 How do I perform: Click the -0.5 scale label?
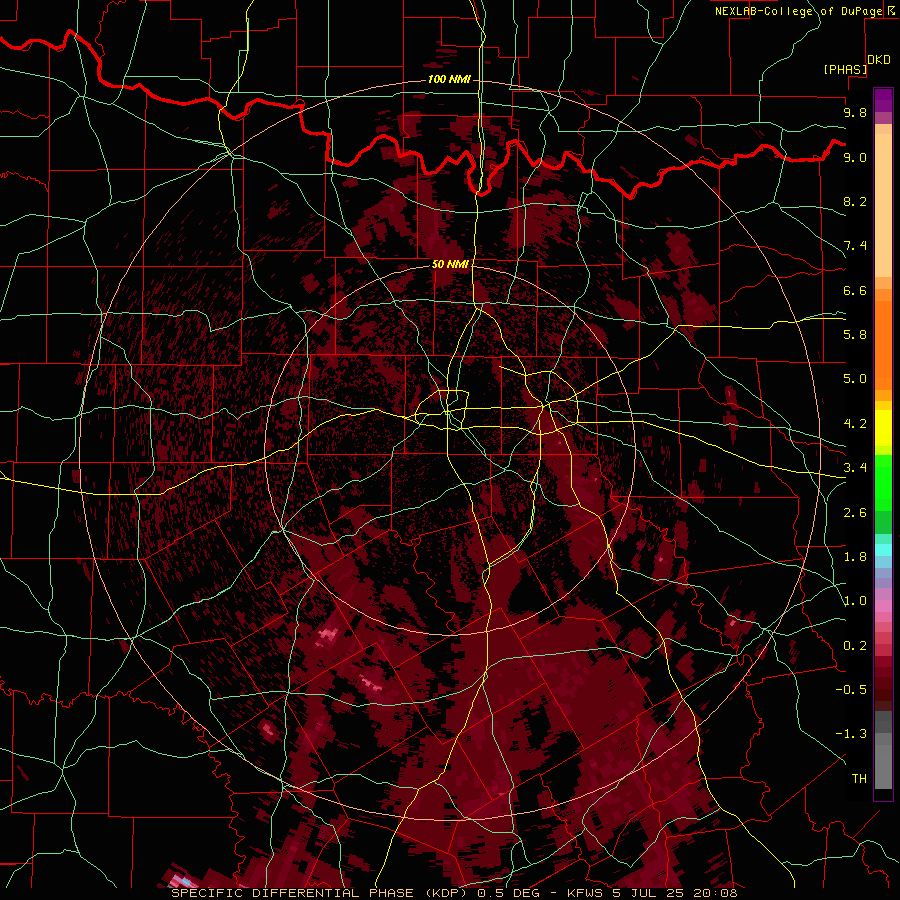851,690
